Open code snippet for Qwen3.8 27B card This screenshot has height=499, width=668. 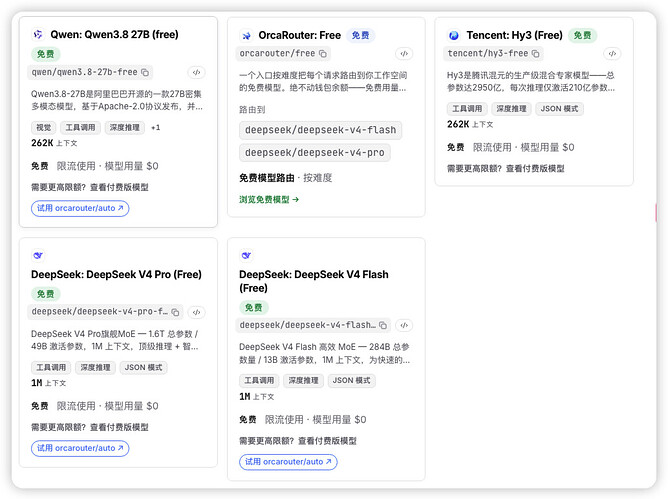pos(196,72)
